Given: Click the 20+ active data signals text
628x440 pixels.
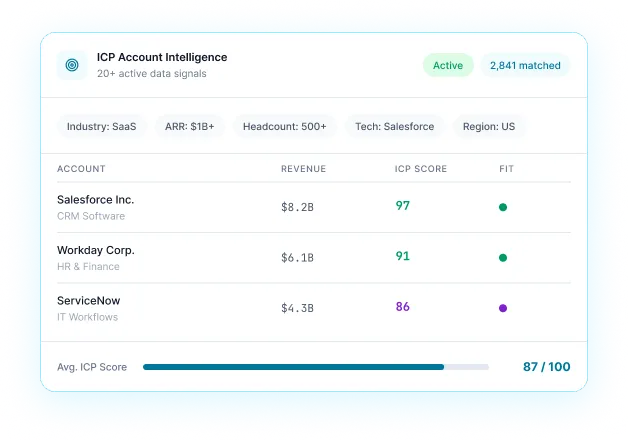Looking at the screenshot, I should [151, 74].
